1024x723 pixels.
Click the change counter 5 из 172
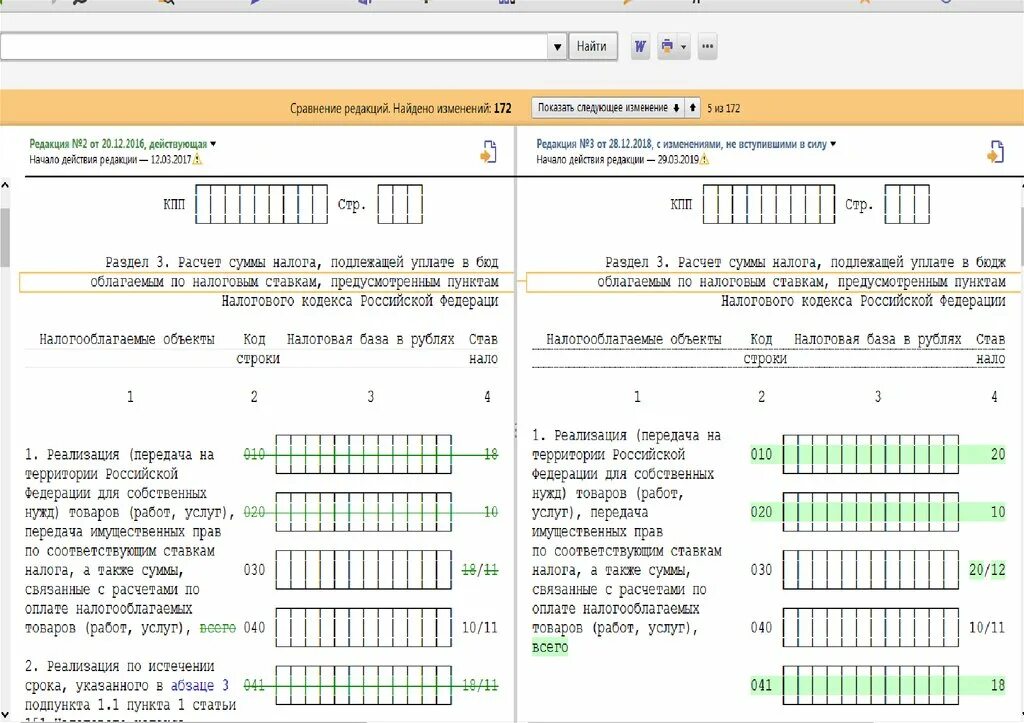coord(724,108)
